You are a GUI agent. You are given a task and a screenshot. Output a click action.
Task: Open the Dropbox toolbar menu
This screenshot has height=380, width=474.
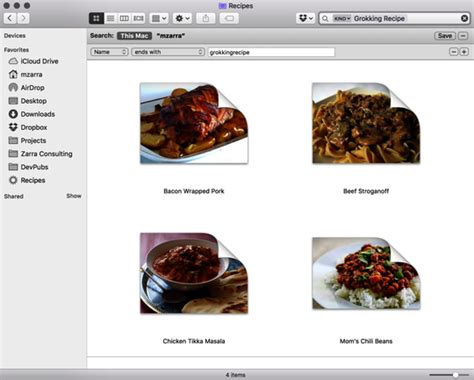point(306,18)
